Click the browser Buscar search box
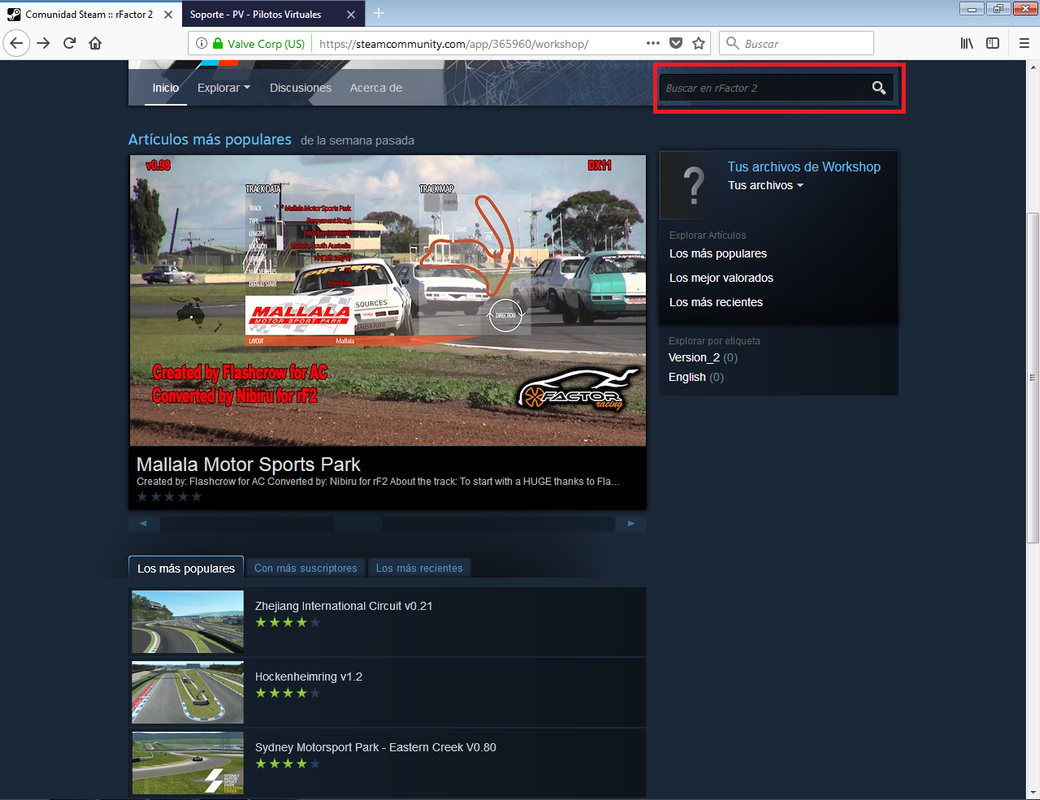The width and height of the screenshot is (1040, 800). click(x=796, y=44)
